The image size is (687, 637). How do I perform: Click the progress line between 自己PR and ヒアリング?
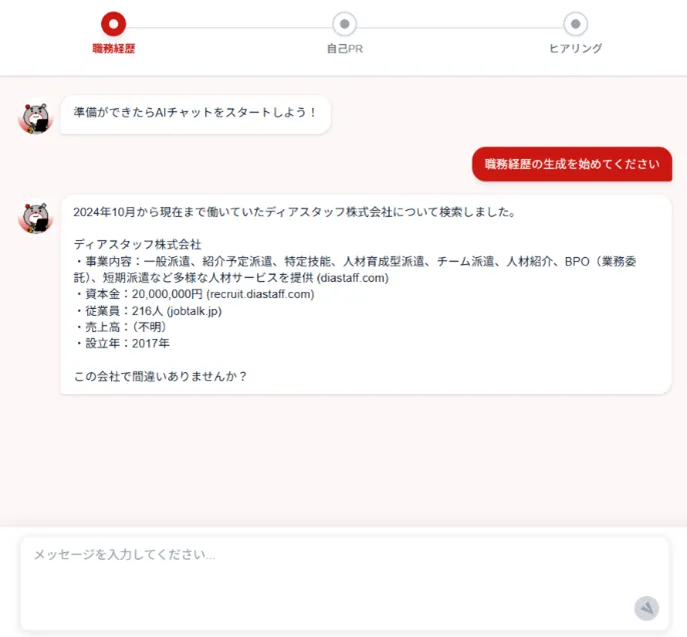coord(460,24)
